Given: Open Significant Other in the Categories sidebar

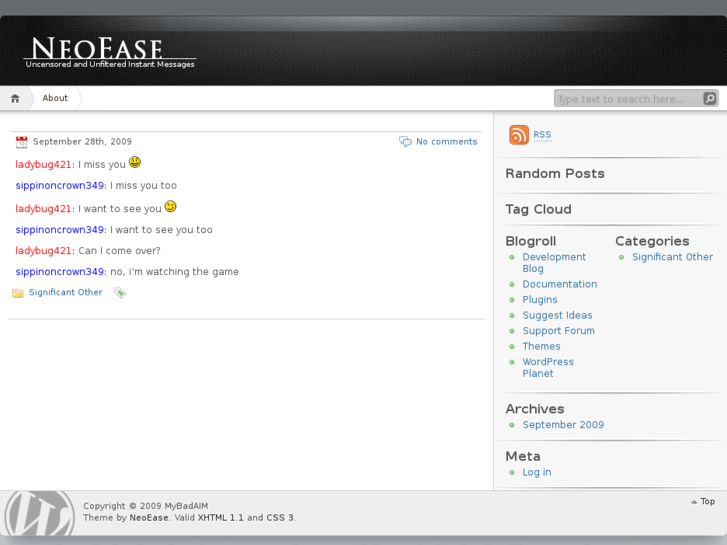Looking at the screenshot, I should click(672, 257).
